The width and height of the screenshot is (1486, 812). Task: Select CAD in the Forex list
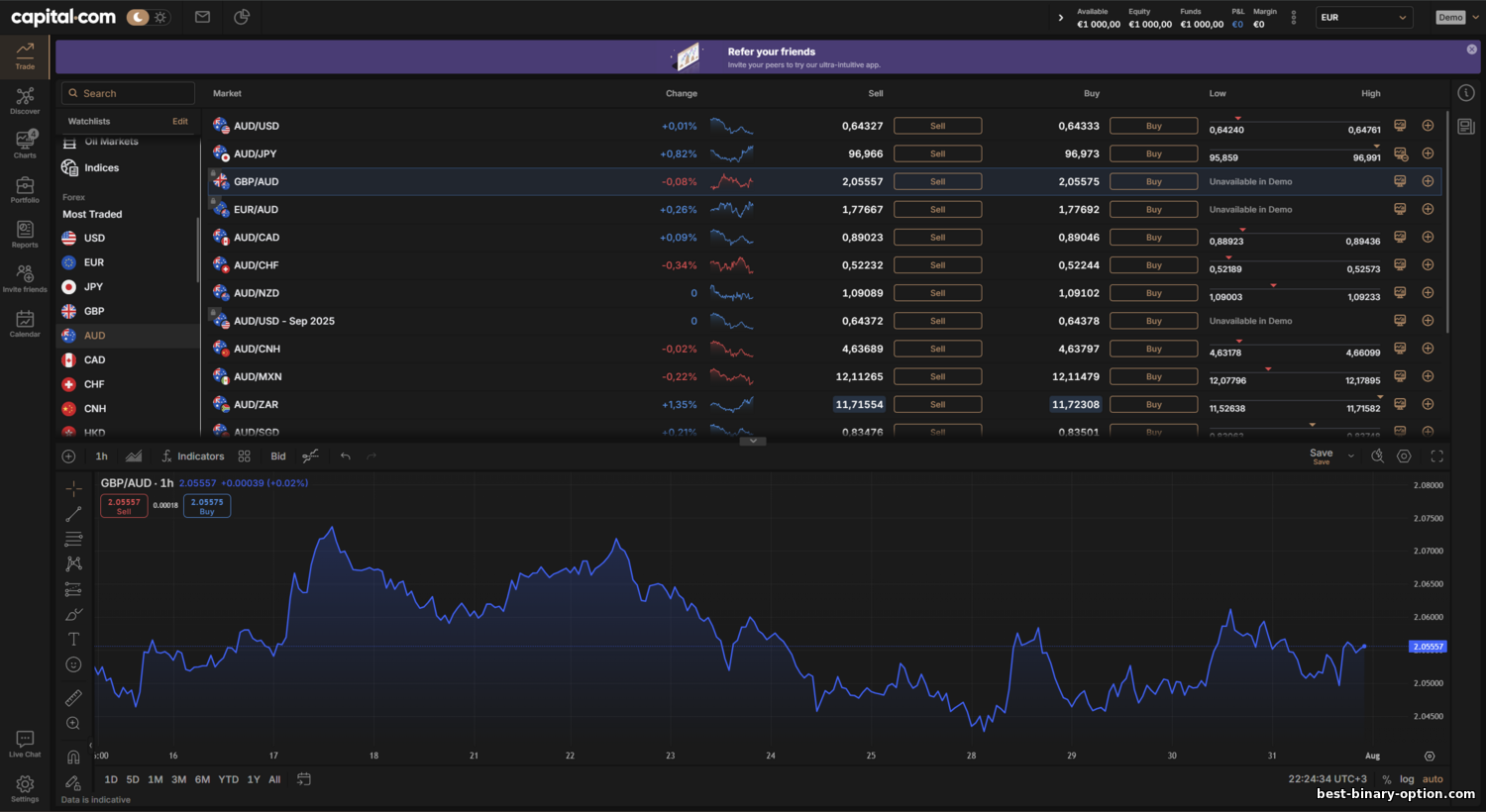click(95, 360)
